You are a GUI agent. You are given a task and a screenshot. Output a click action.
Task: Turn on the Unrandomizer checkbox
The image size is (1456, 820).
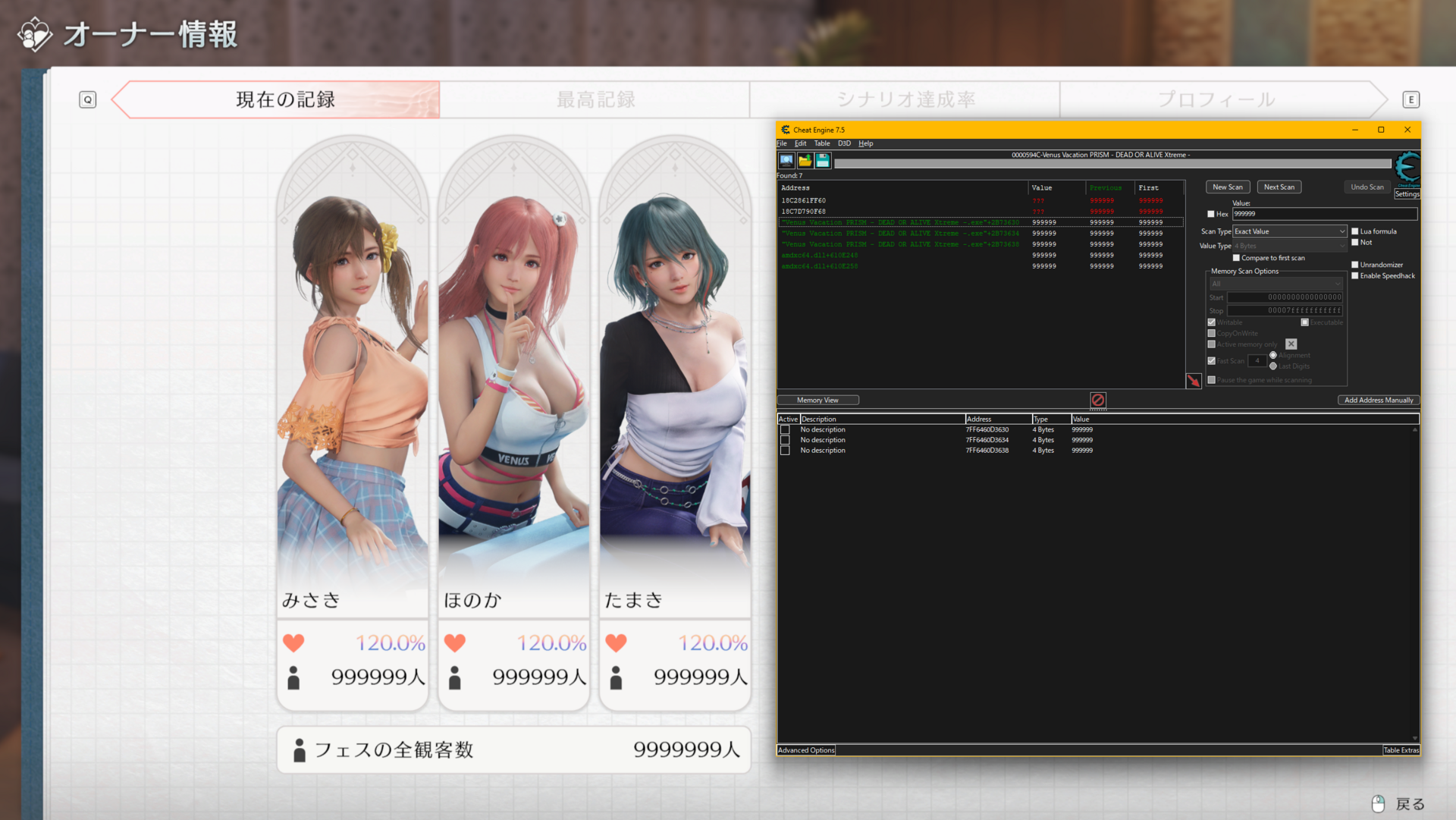point(1355,265)
